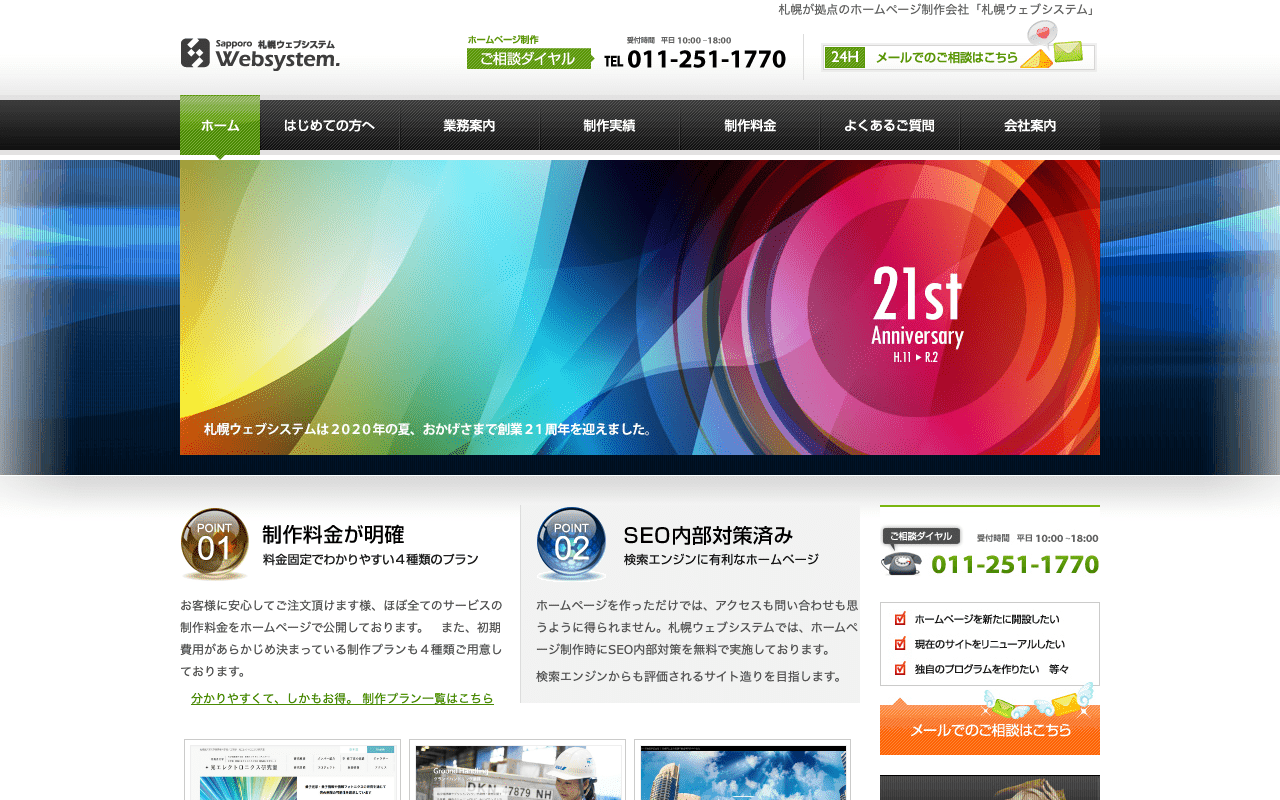
Task: Click the checkmark beside 現在のサイトをリニューアルしたい
Action: [900, 644]
